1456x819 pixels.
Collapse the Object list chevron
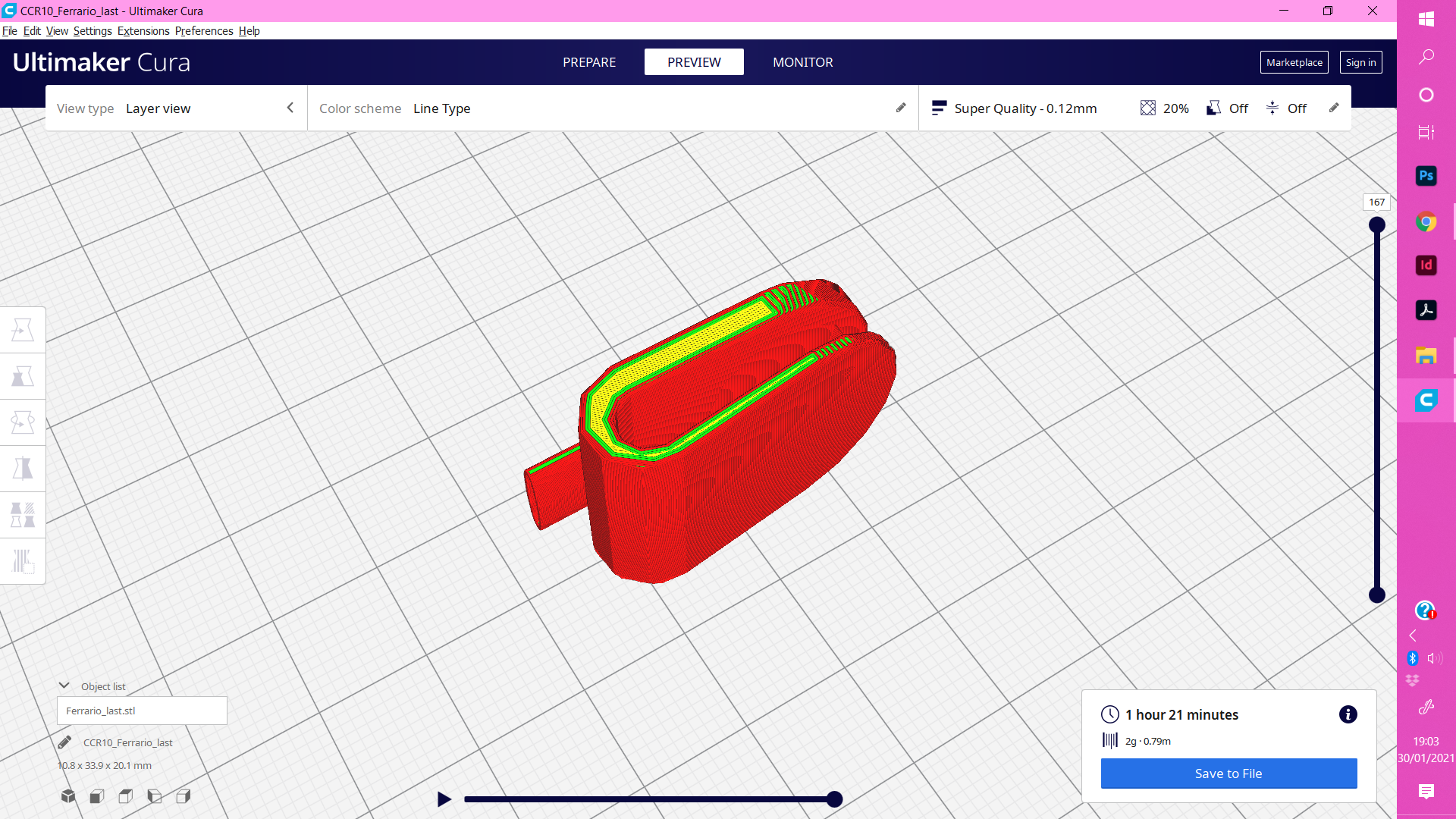click(x=64, y=686)
